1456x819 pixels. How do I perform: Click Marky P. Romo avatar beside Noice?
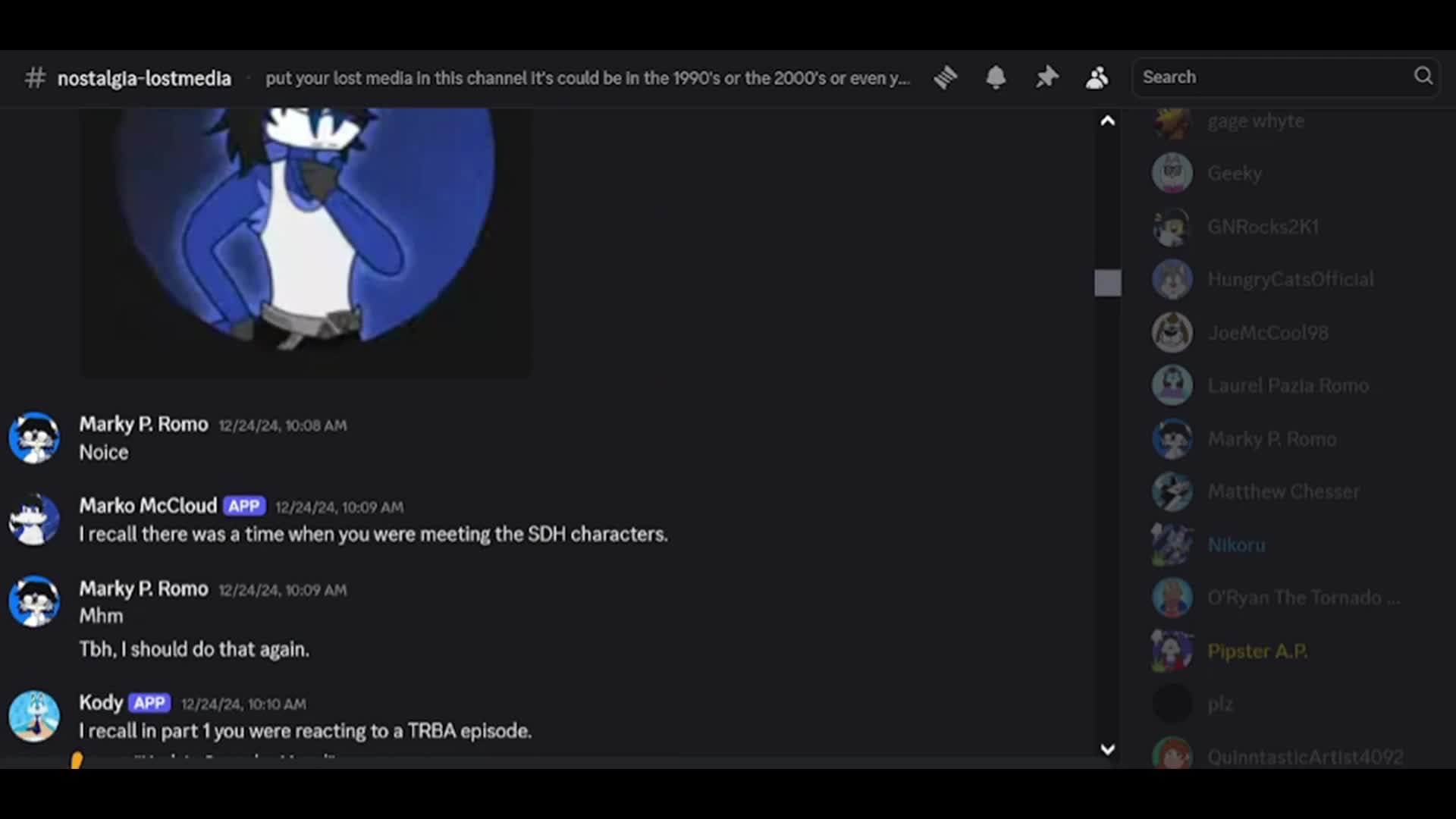(34, 438)
